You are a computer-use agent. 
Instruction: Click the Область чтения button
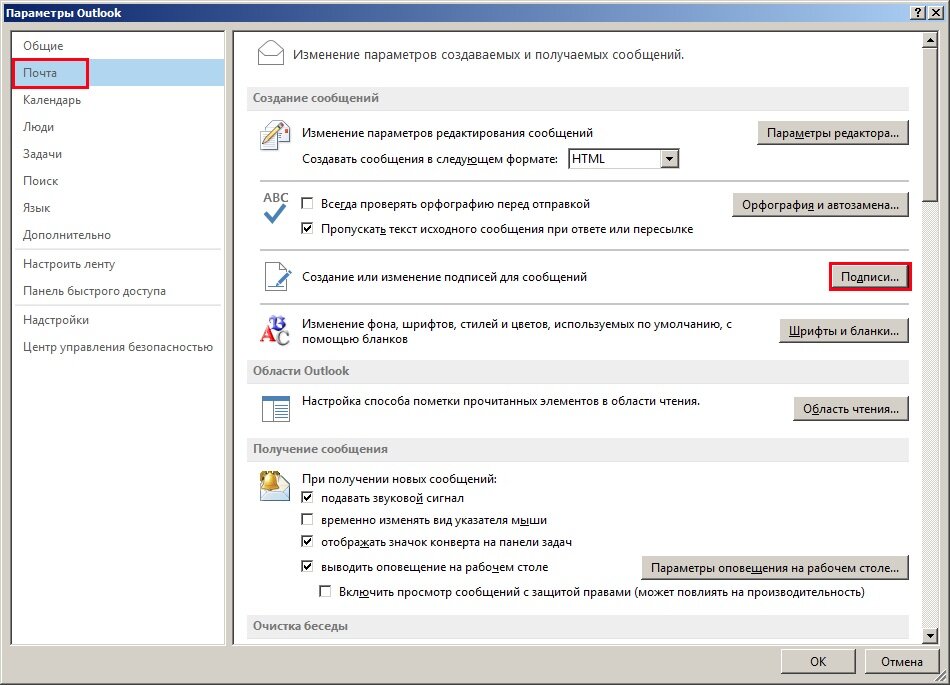click(x=851, y=409)
